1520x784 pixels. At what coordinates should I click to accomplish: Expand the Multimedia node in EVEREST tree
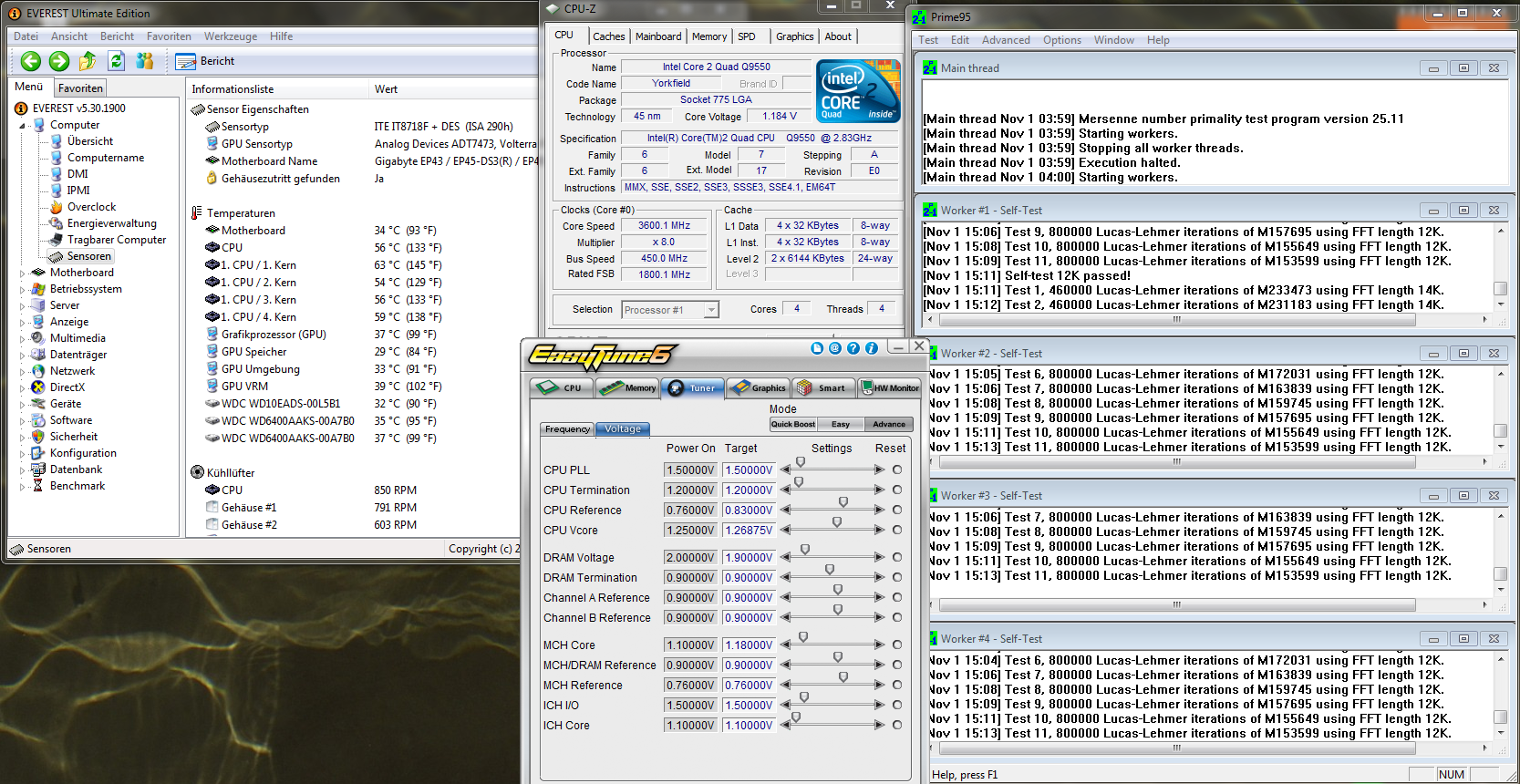click(23, 338)
